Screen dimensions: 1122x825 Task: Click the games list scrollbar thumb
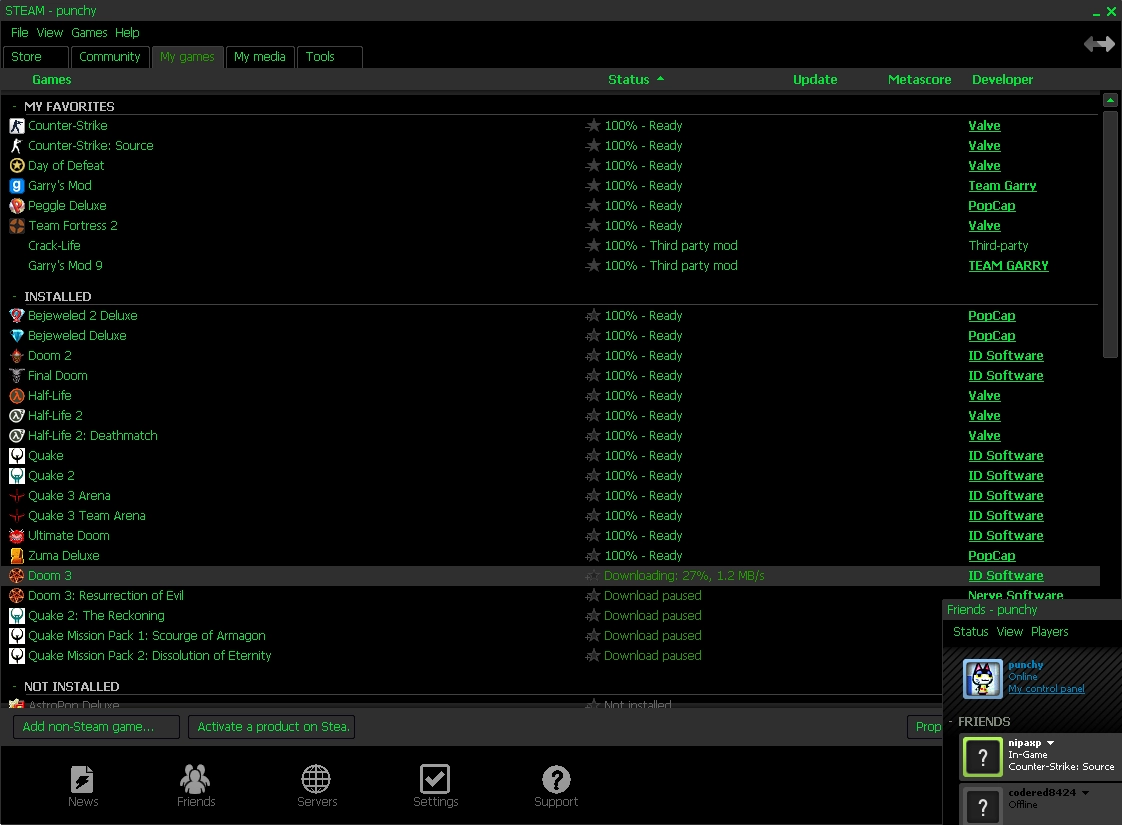1110,233
